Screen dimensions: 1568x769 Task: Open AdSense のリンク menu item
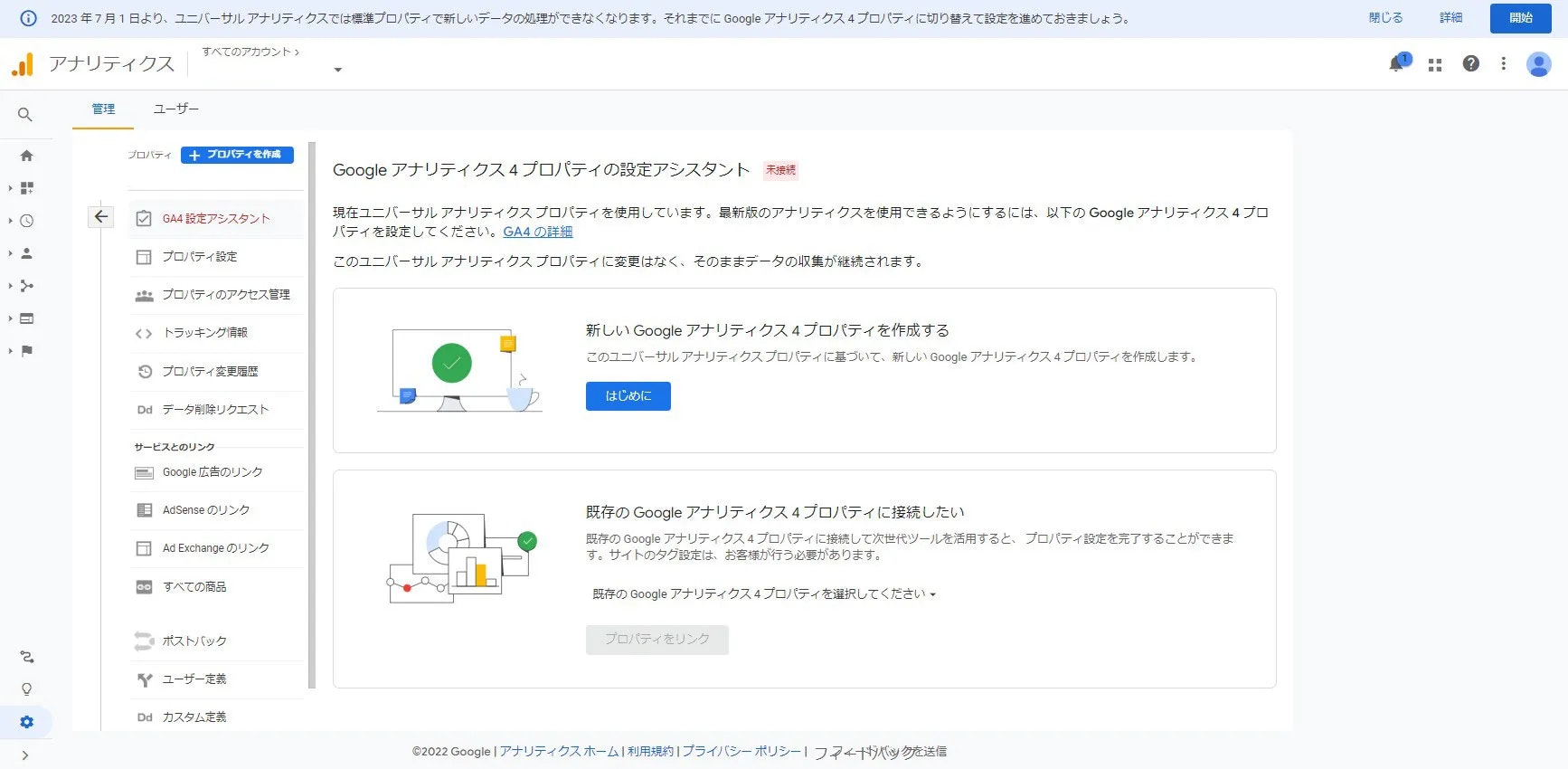216,510
